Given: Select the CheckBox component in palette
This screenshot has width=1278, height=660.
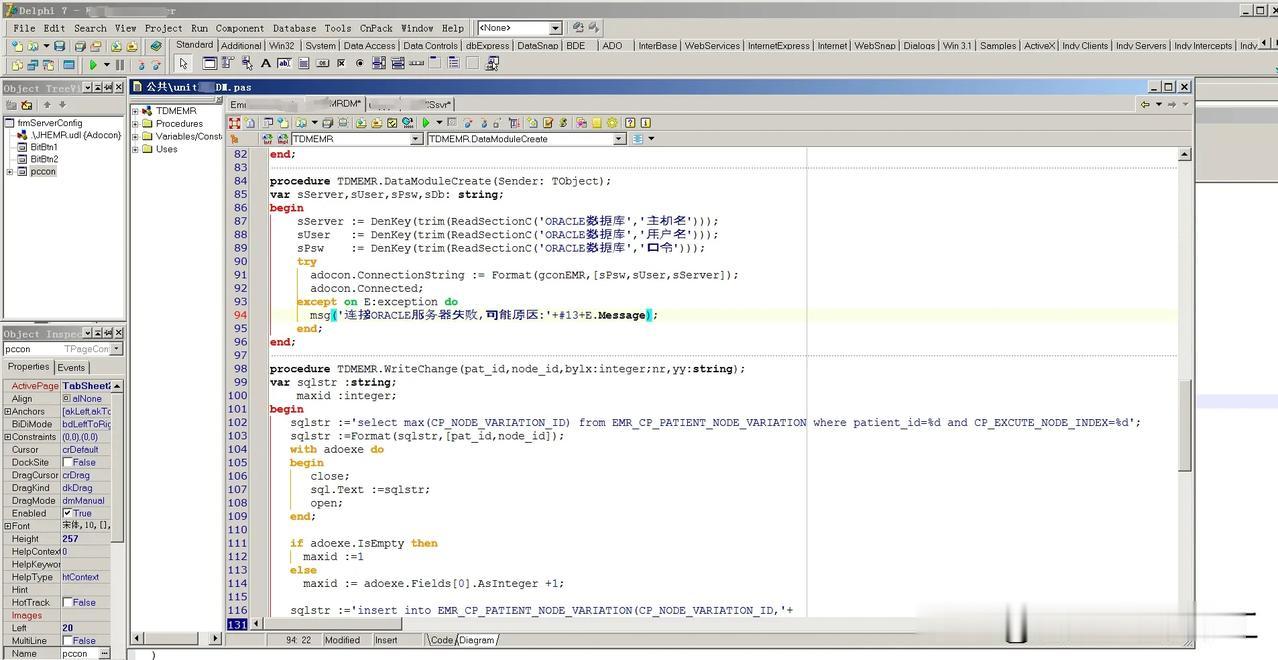Looking at the screenshot, I should click(340, 63).
